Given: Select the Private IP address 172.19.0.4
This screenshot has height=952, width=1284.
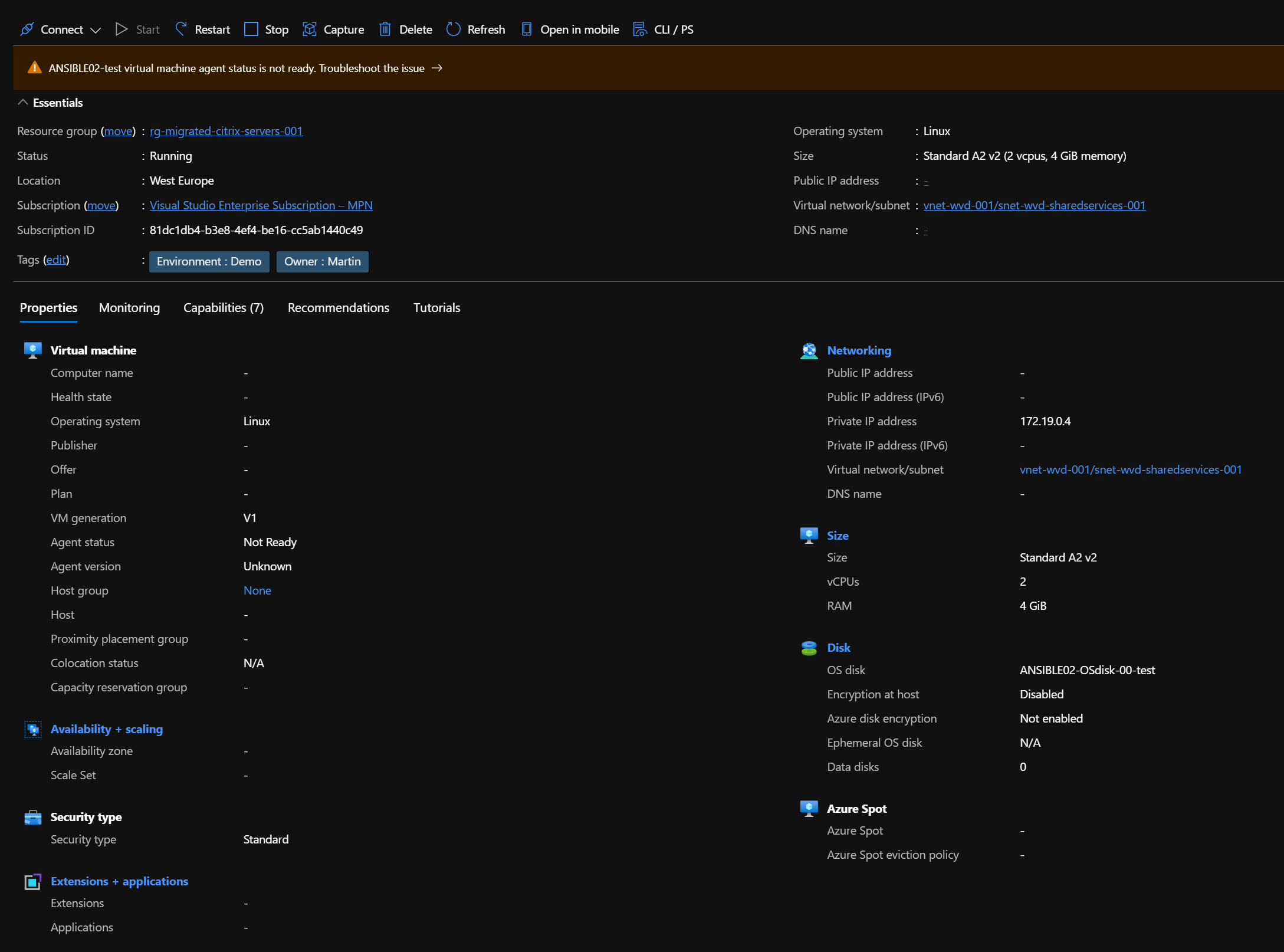Looking at the screenshot, I should 1045,421.
